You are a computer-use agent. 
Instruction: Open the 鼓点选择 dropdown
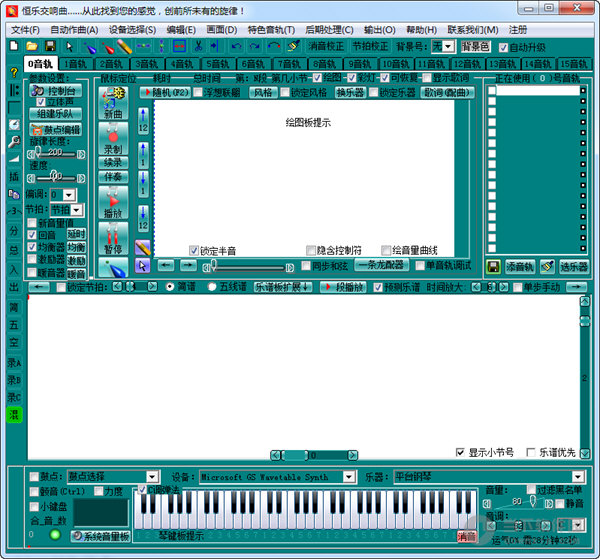152,477
